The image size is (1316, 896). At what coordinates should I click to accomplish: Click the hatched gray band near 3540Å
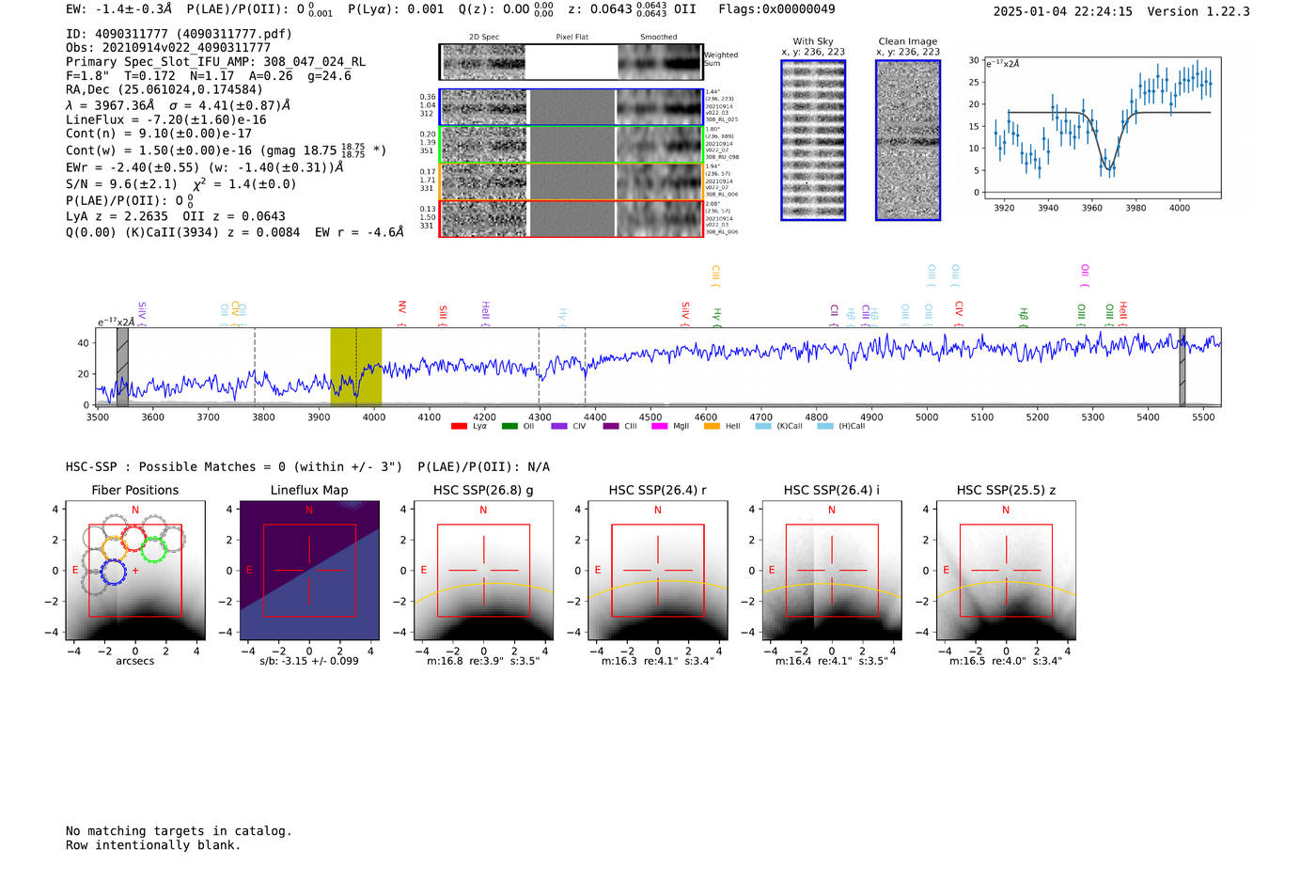pyautogui.click(x=122, y=367)
